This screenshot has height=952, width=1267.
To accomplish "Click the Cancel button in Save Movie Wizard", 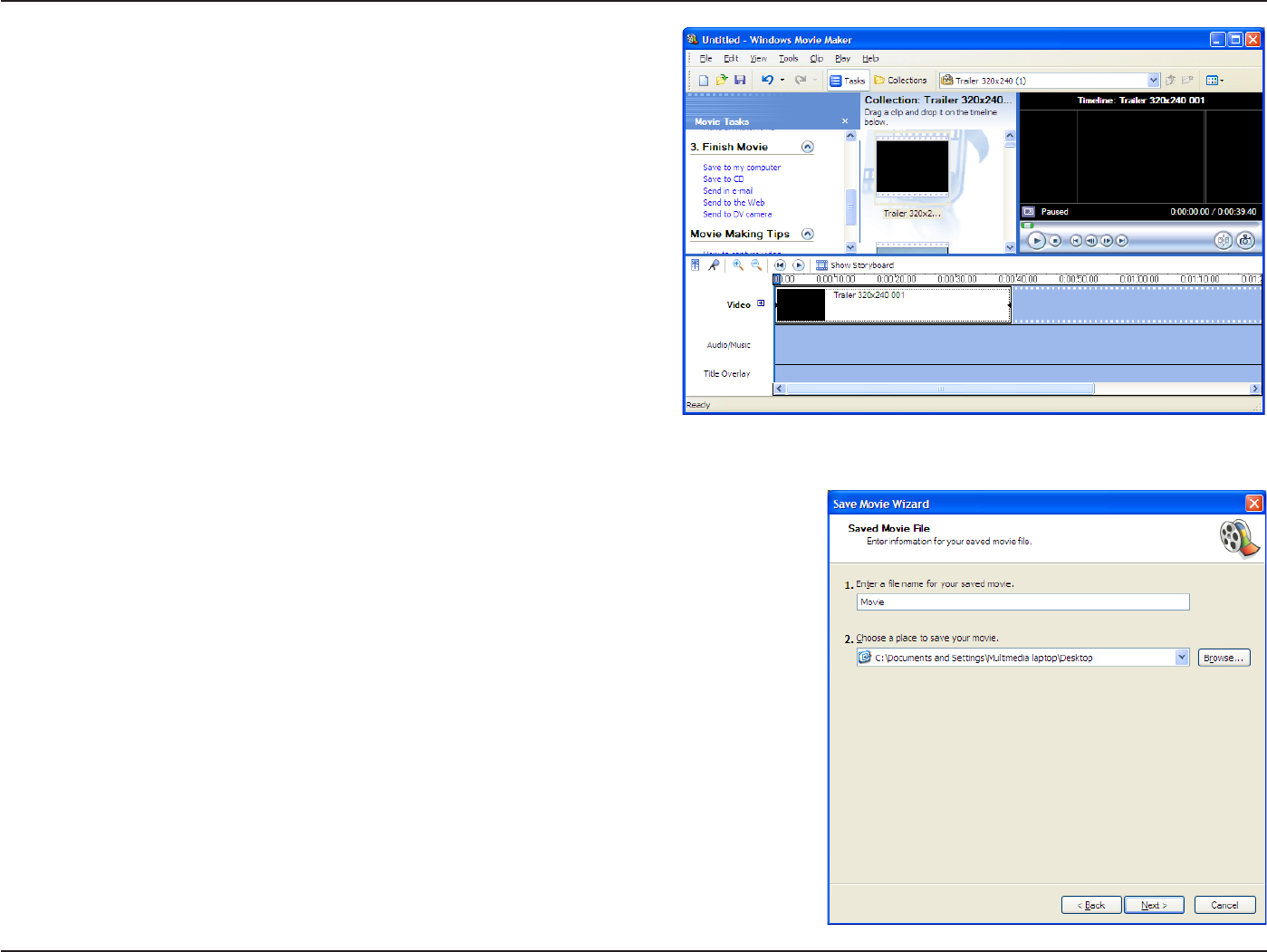I will point(1225,905).
